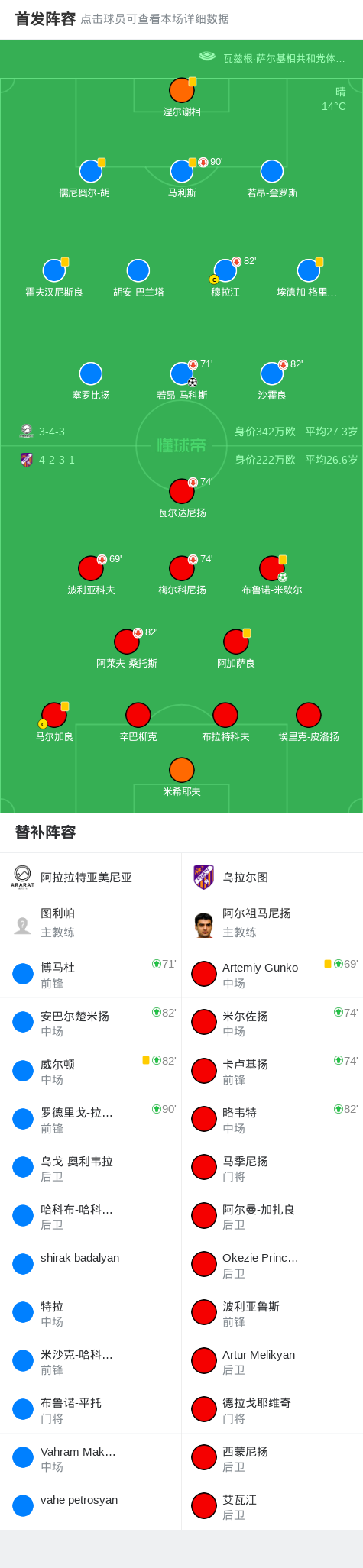The width and height of the screenshot is (363, 1568).
Task: Open 若昂-马科斯 player circle with goal icon
Action: [181, 373]
